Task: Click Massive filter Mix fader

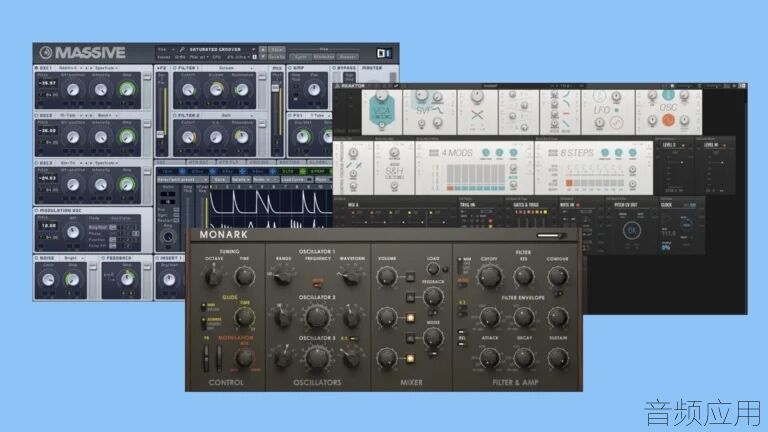Action: 276,89
